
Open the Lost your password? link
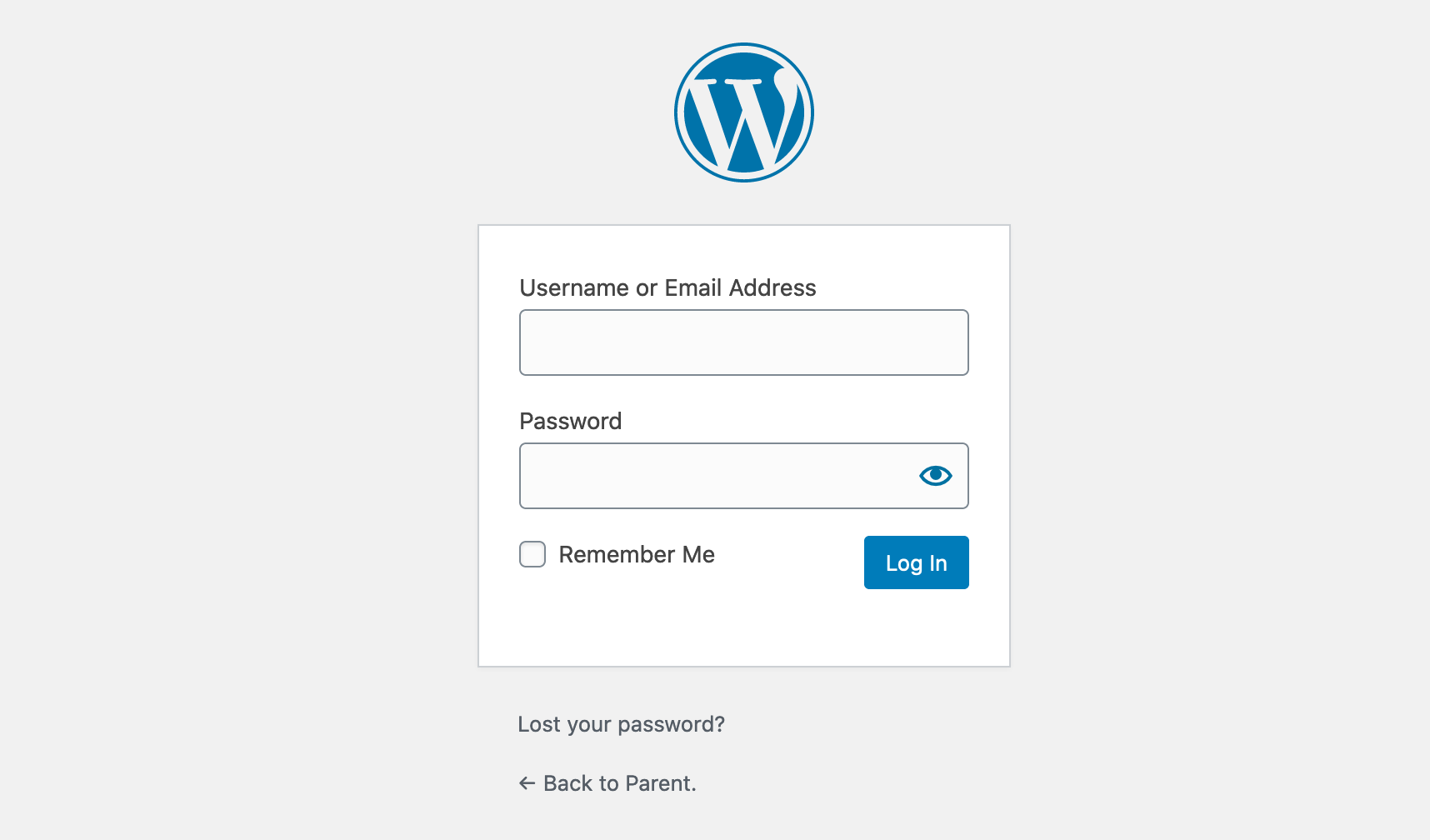tap(621, 724)
